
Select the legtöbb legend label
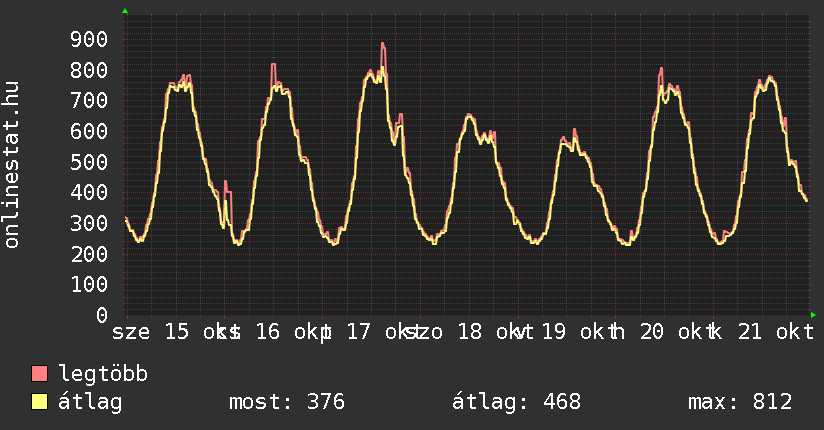[x=103, y=374]
